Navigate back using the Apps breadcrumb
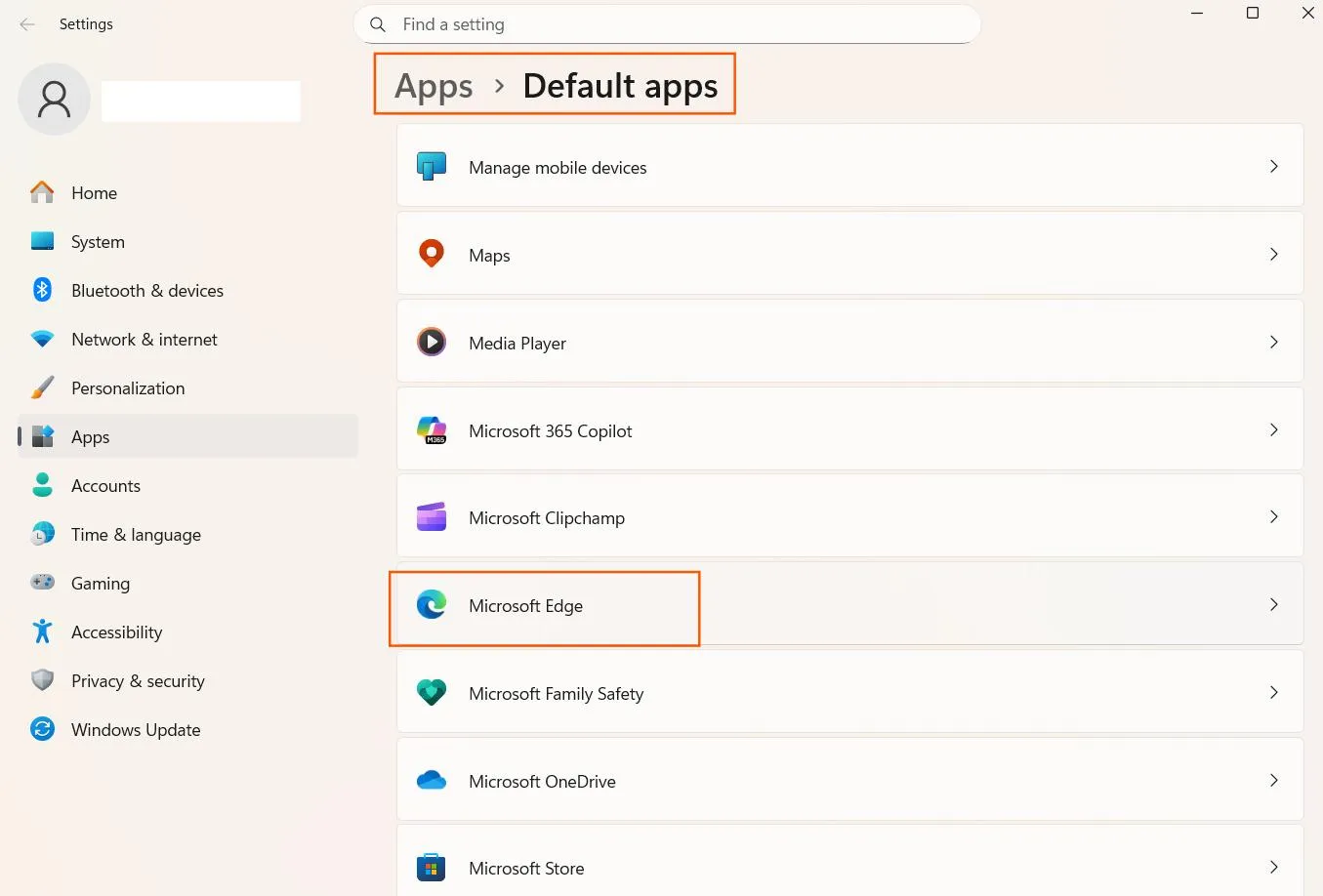 [x=433, y=86]
